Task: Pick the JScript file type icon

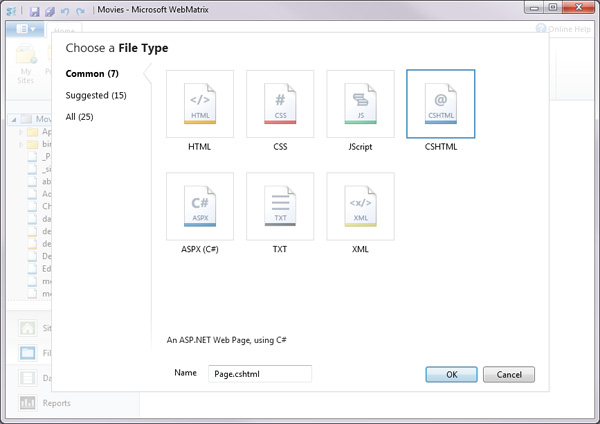Action: pyautogui.click(x=360, y=104)
